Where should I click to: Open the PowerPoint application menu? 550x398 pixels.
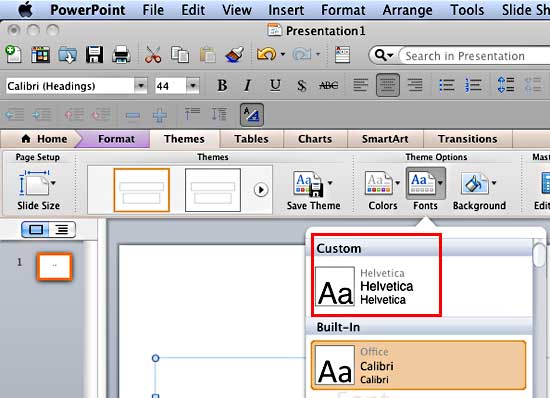point(88,10)
